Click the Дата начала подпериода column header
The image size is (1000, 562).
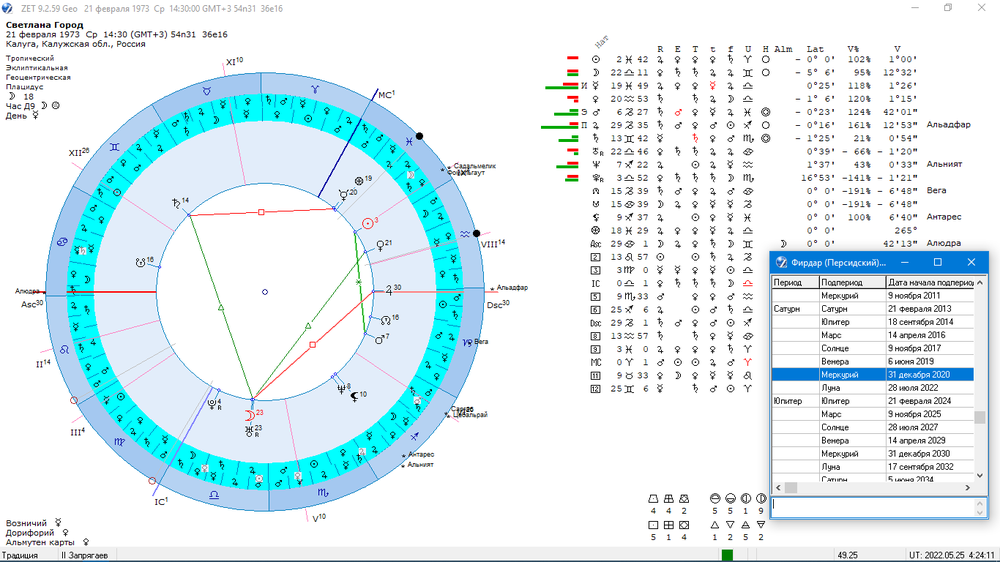point(930,282)
